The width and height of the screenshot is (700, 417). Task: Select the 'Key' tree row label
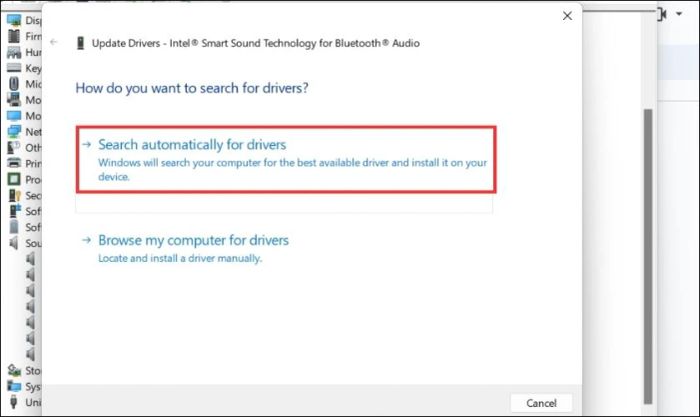pos(33,68)
